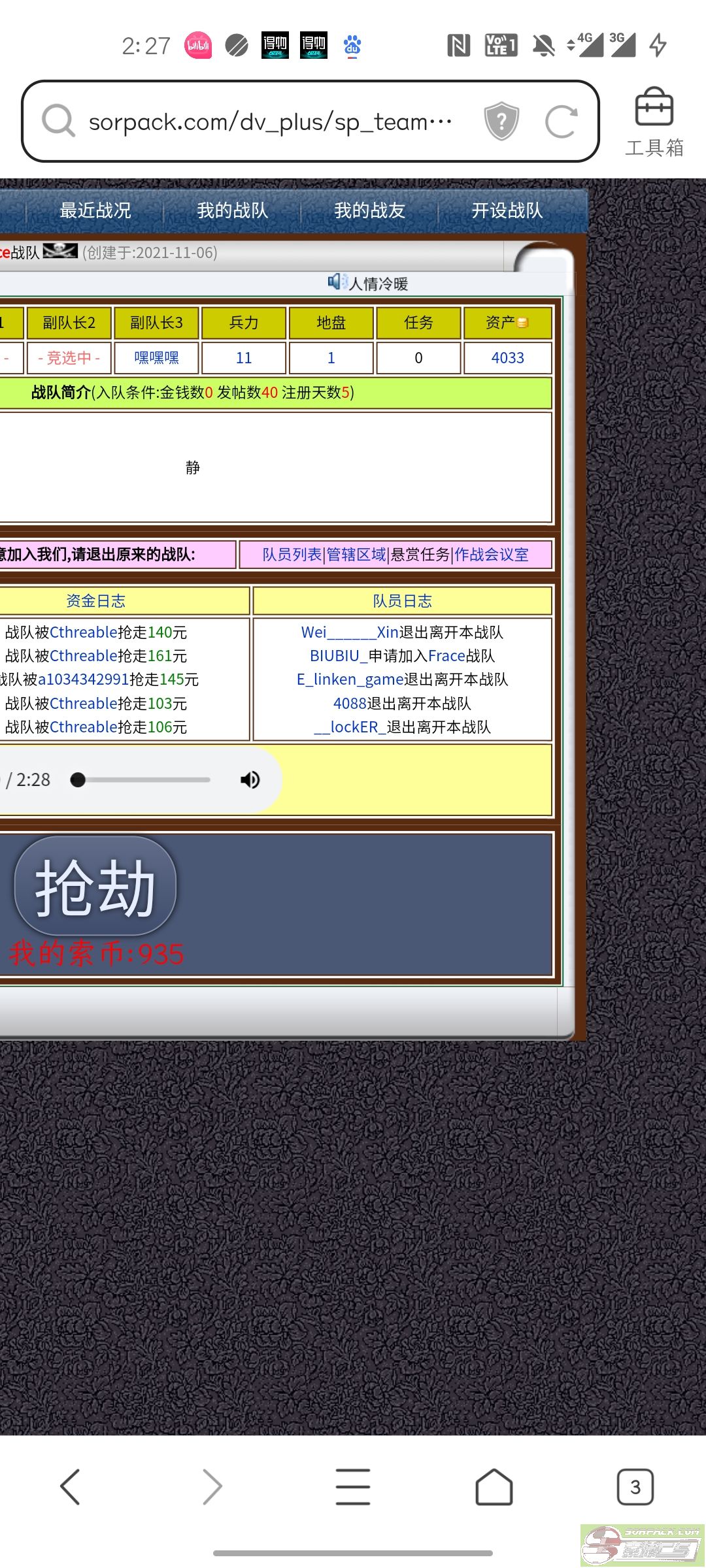Tap the browser forward arrow
This screenshot has width=706, height=1568.
212,1487
